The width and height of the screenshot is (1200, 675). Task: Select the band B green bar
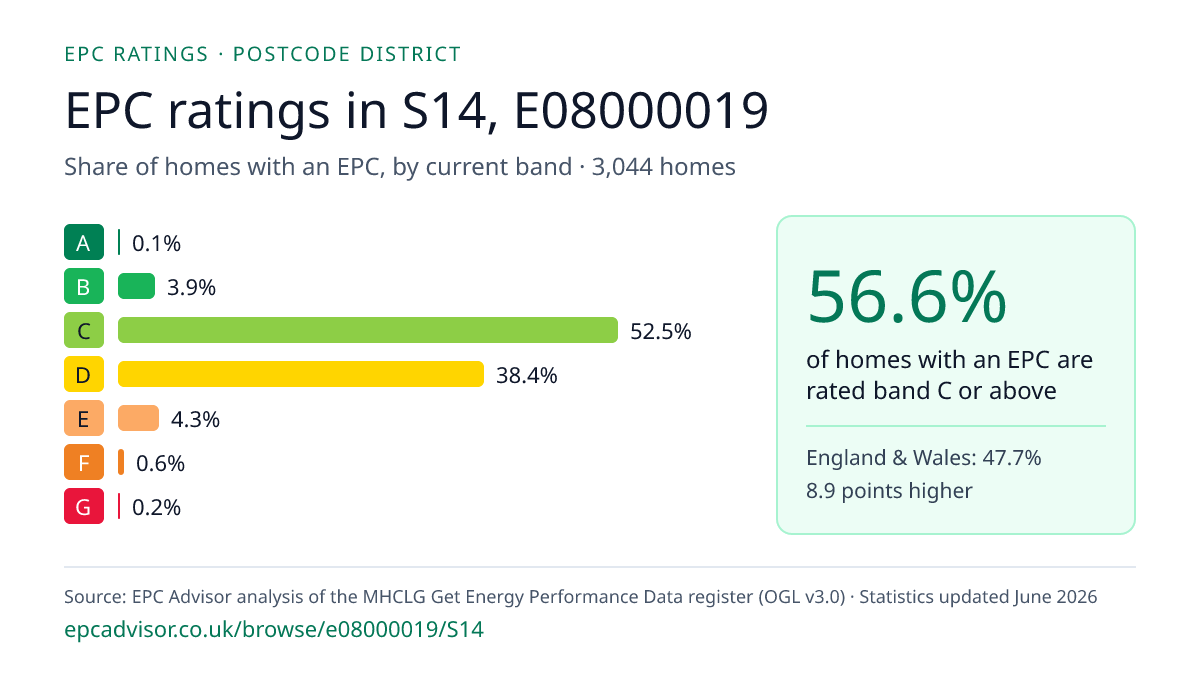(137, 287)
